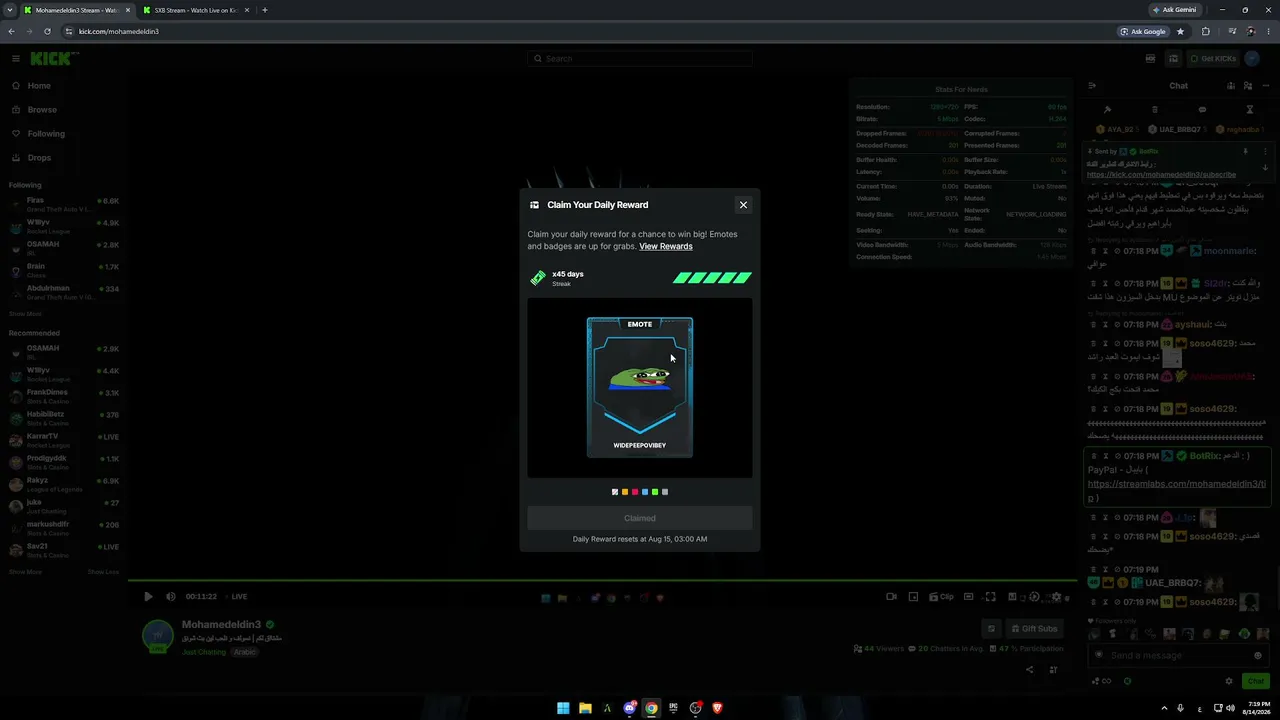Click the video camera icon in player
Screen dimensions: 1280x720
click(x=891, y=597)
